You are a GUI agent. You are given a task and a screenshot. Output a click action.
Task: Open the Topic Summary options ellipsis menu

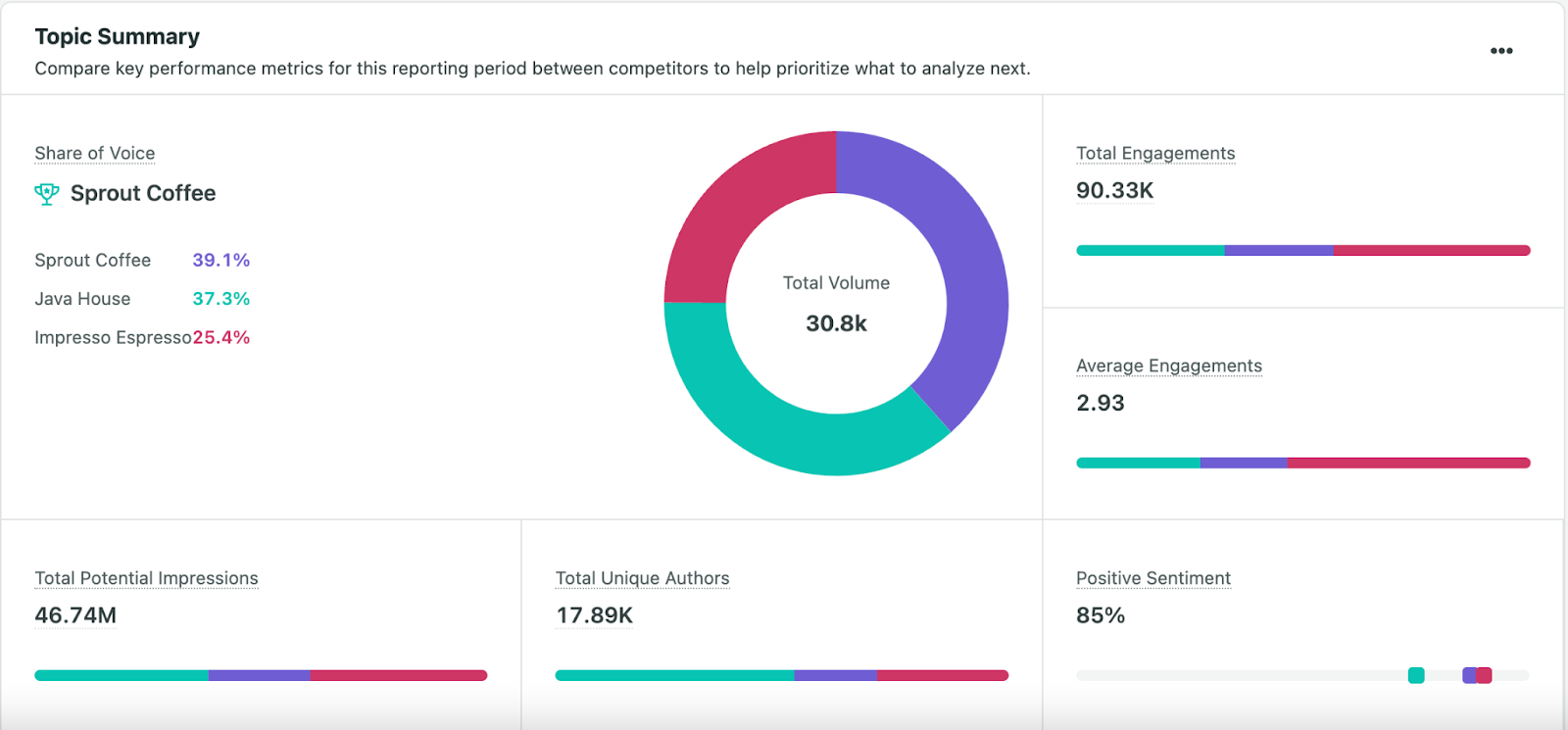(1501, 51)
